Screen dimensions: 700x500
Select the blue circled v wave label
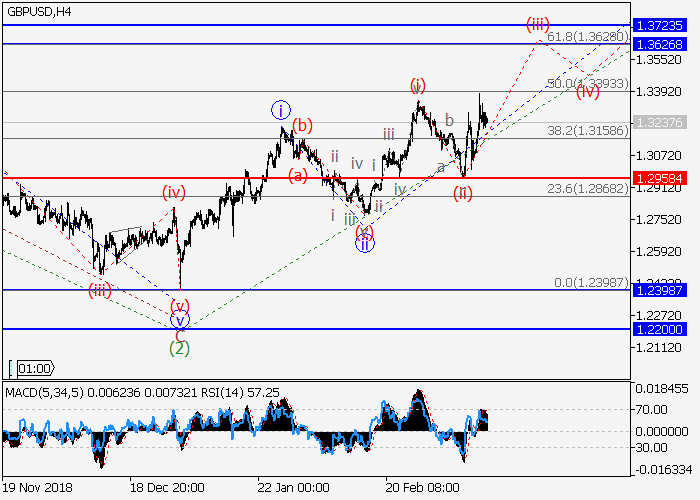click(180, 320)
